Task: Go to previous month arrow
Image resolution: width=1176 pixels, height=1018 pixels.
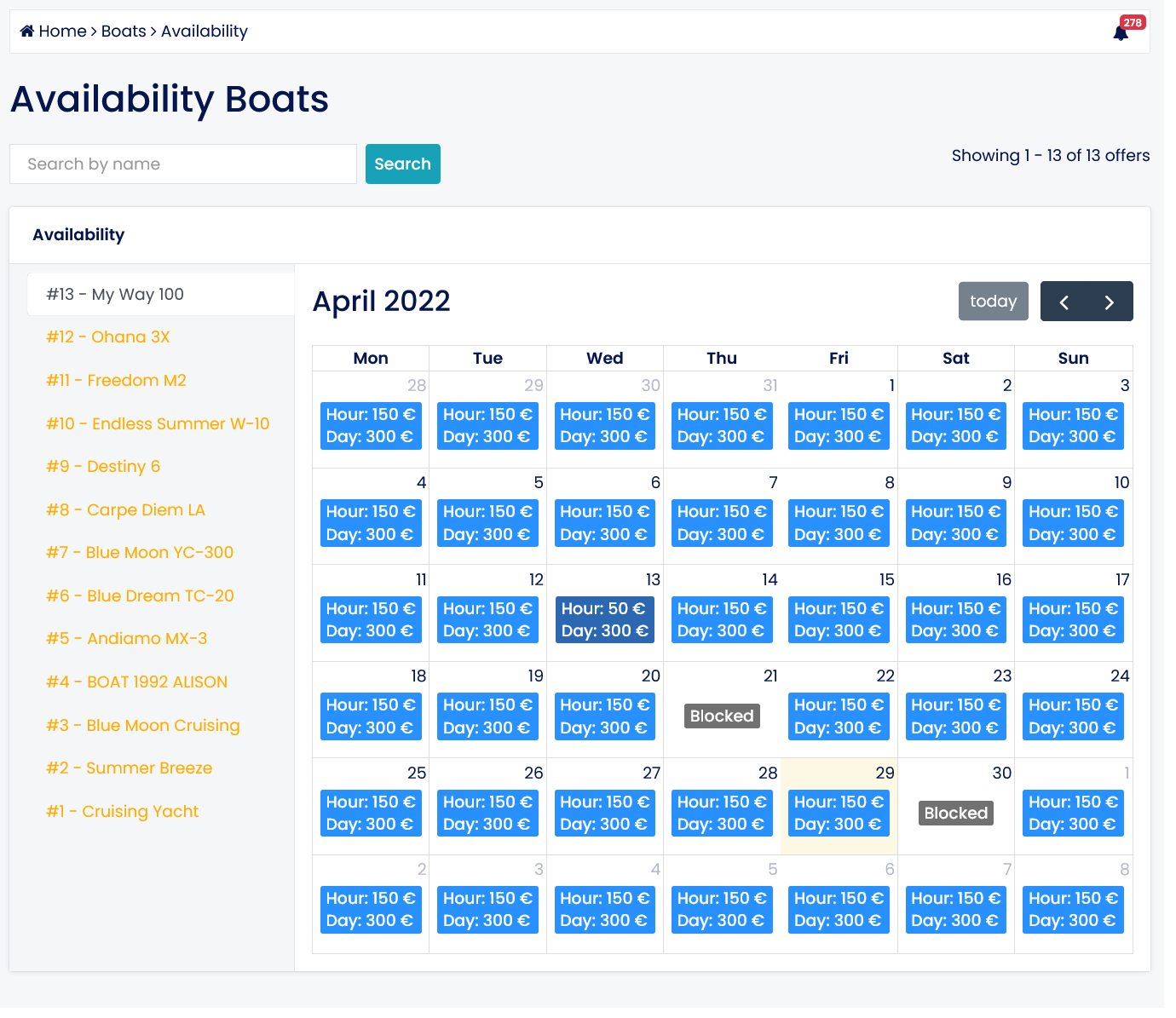Action: 1064,302
